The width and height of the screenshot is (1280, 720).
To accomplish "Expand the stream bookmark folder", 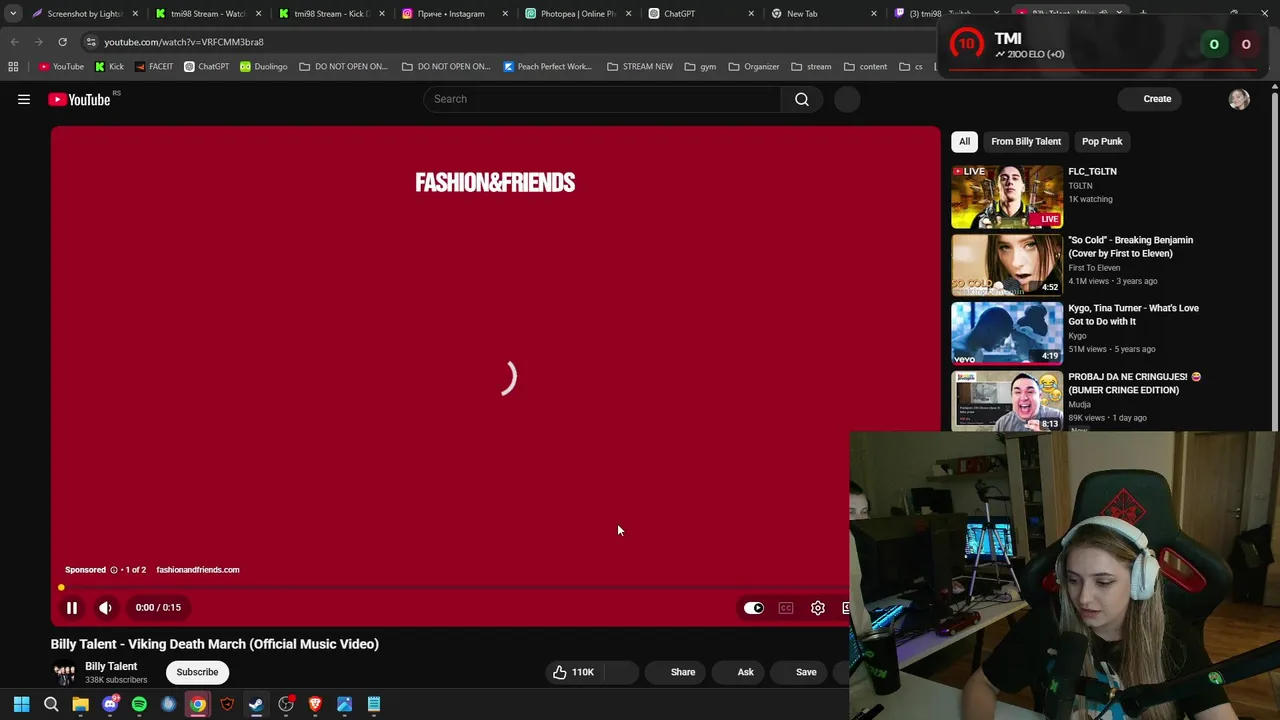I will [x=811, y=67].
